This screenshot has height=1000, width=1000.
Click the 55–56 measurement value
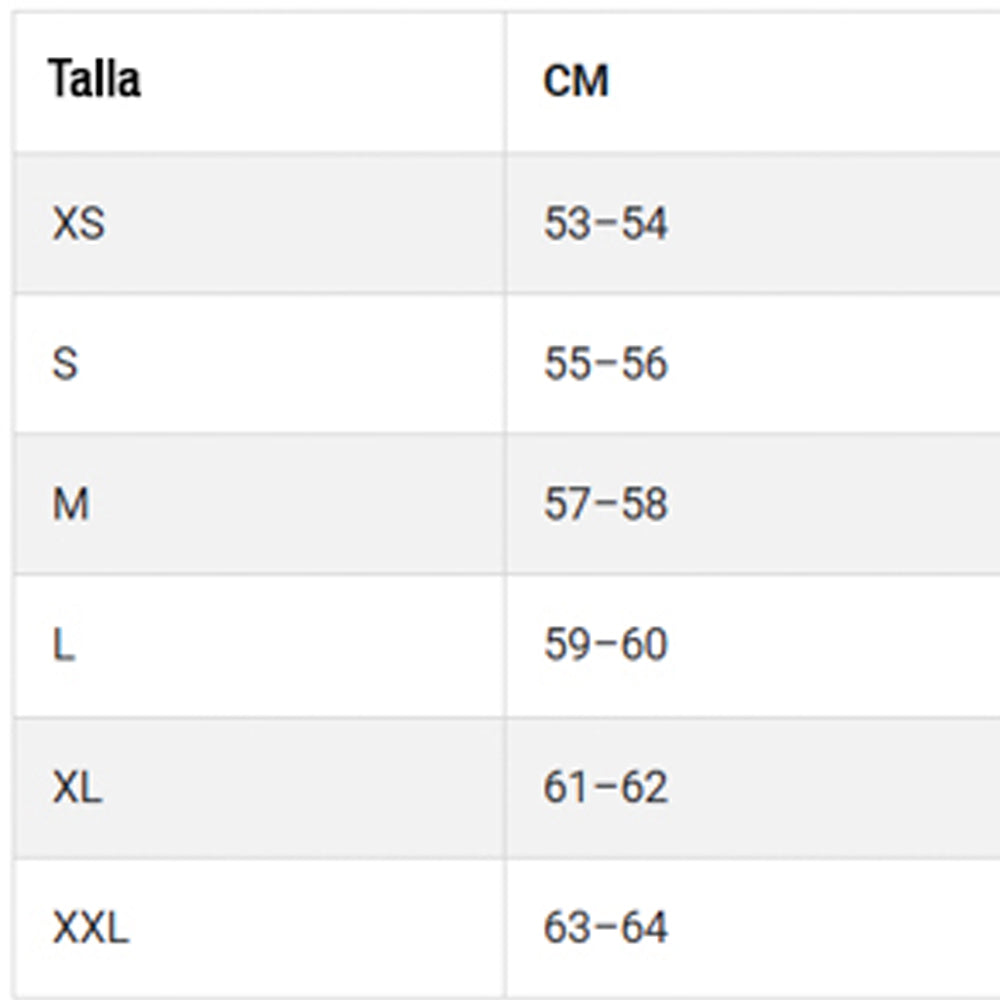click(x=605, y=363)
